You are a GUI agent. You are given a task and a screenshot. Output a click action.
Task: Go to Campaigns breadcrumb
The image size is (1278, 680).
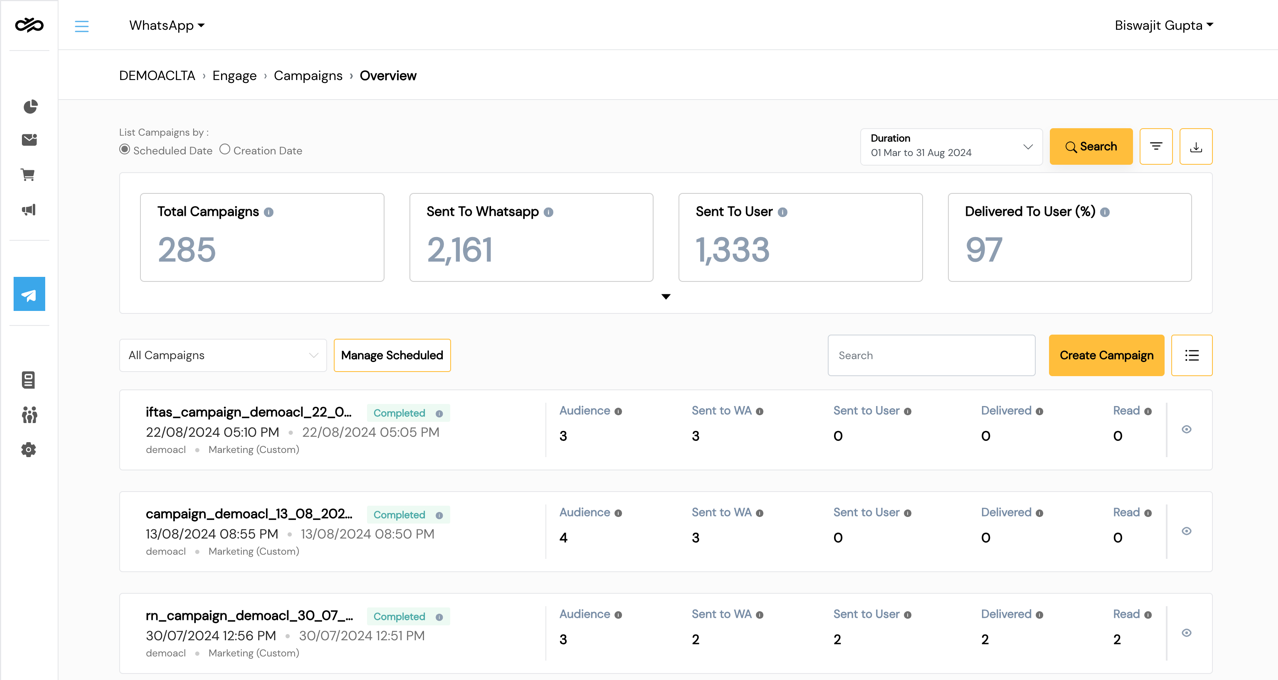pos(308,76)
